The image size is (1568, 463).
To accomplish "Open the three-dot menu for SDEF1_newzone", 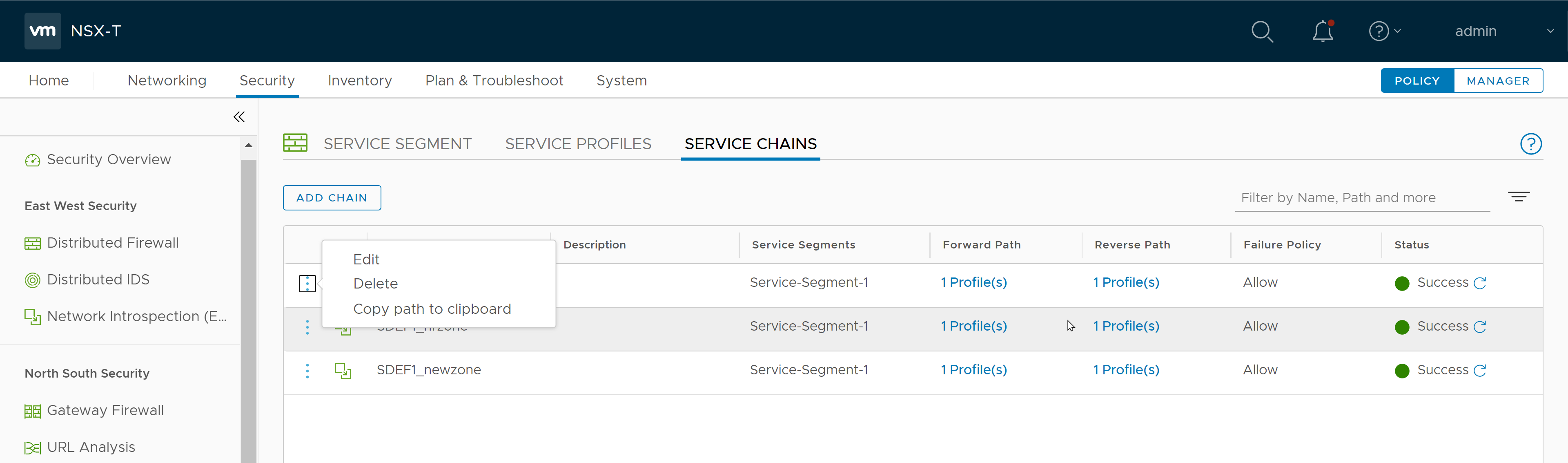I will click(x=307, y=370).
